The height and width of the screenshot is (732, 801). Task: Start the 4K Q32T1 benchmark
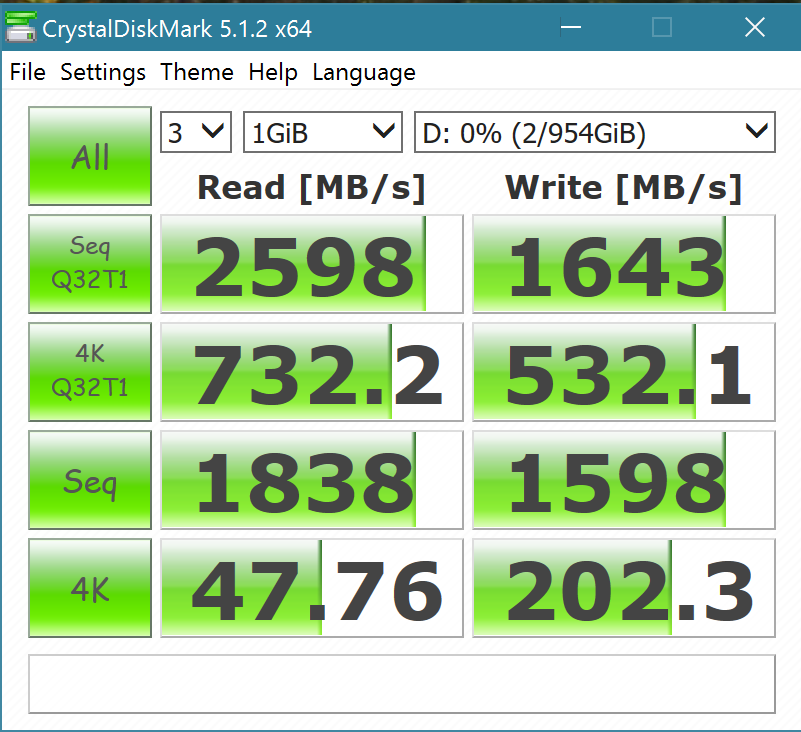tap(90, 371)
